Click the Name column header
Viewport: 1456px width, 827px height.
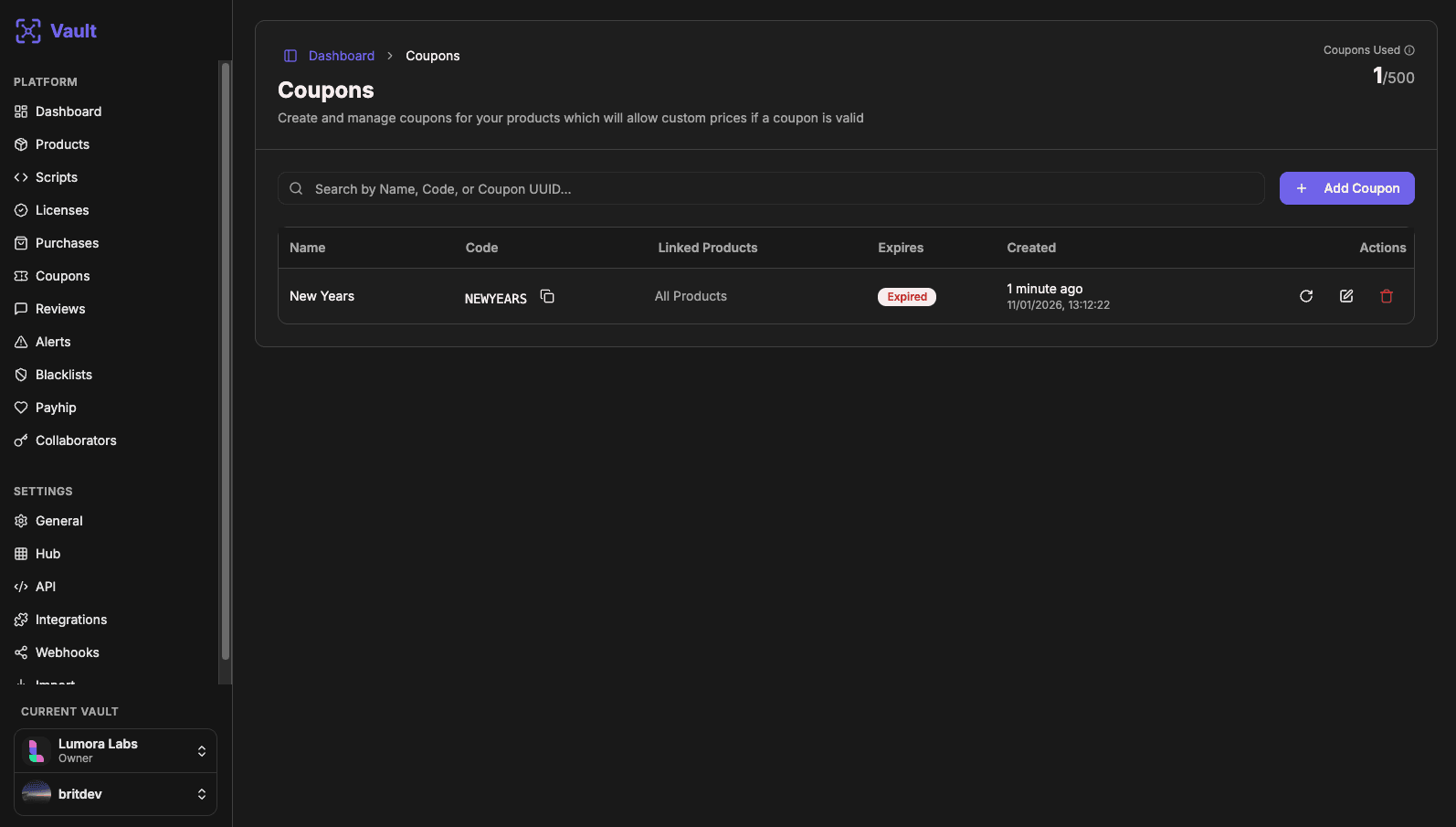pos(308,248)
